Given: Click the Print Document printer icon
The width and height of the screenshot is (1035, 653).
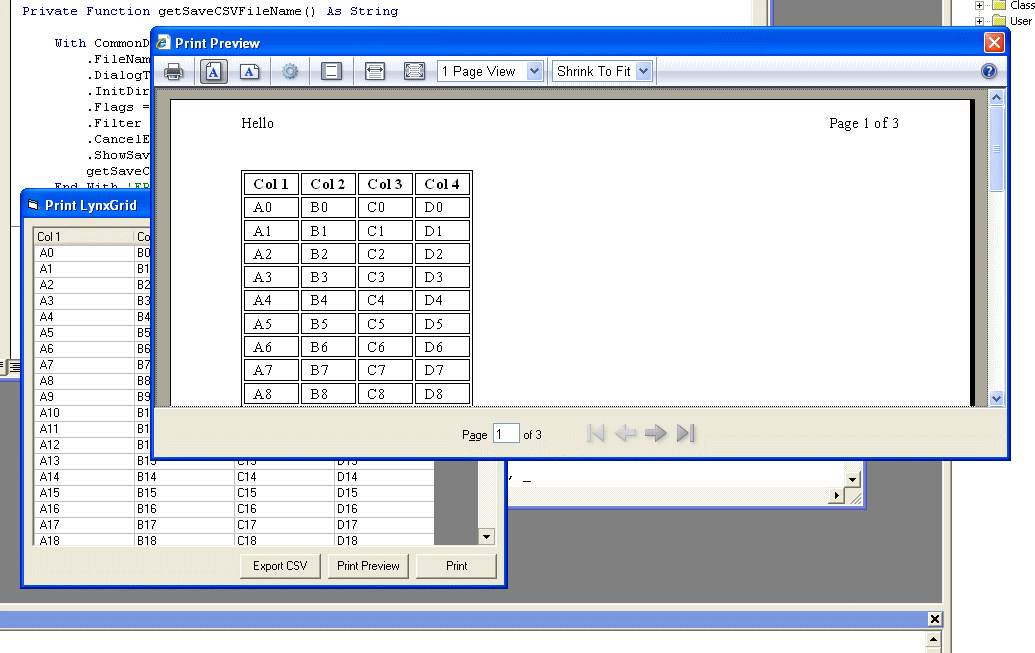Looking at the screenshot, I should [x=174, y=72].
